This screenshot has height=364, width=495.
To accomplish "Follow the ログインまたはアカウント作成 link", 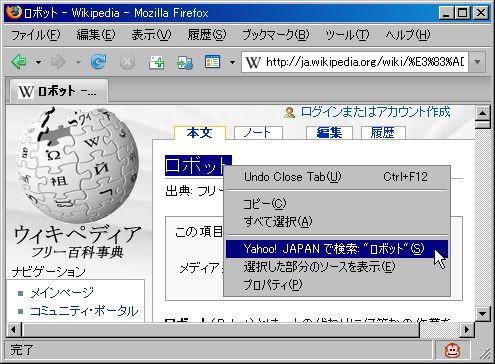I will [x=375, y=112].
